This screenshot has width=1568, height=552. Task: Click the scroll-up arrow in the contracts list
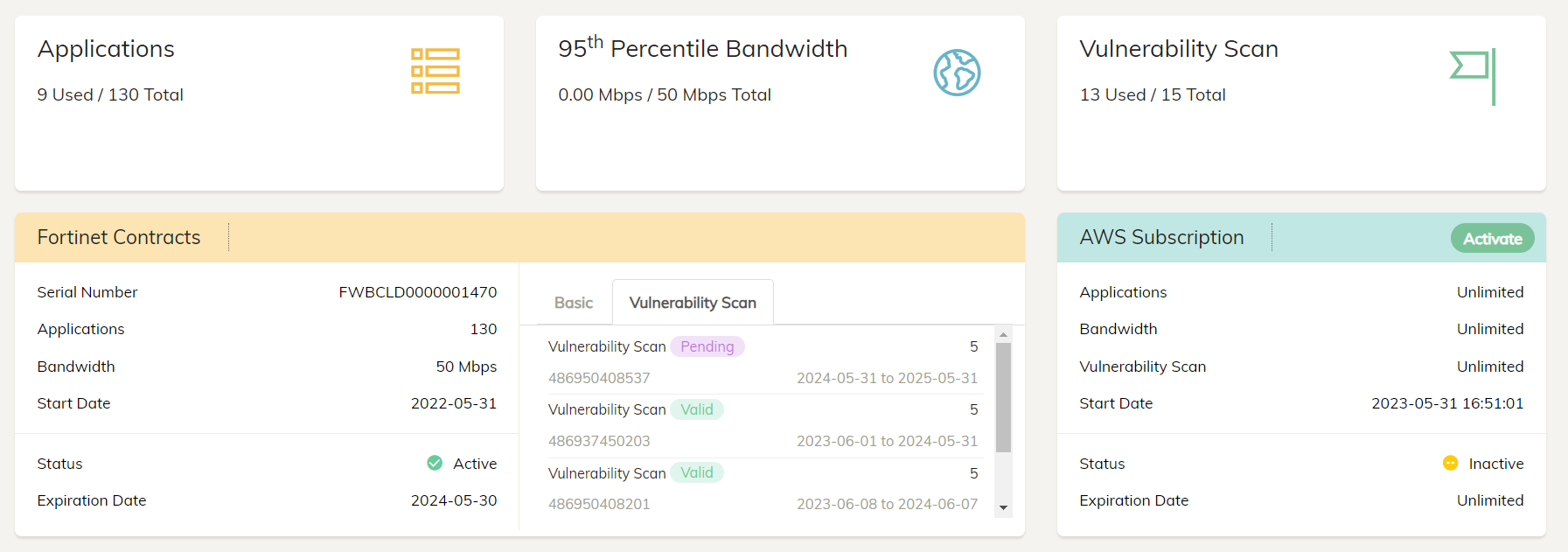click(x=1004, y=335)
